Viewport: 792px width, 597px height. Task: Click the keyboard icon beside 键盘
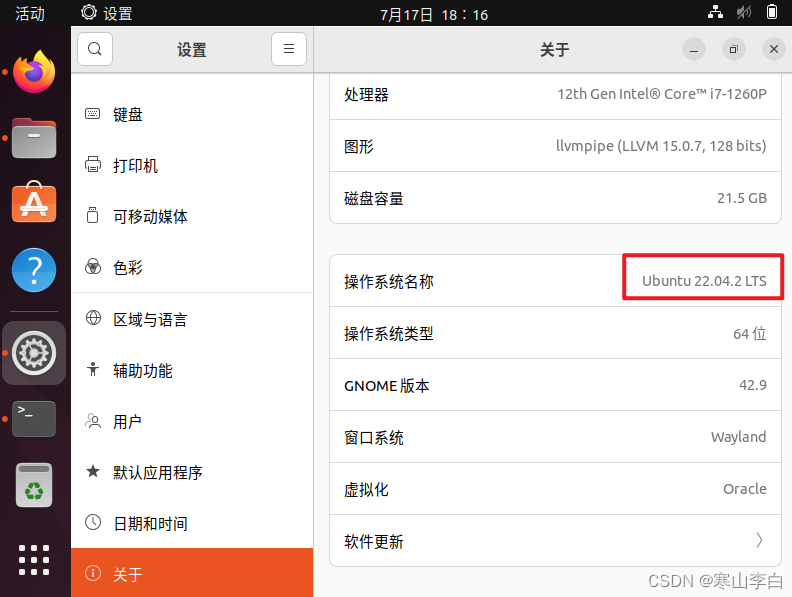(92, 114)
